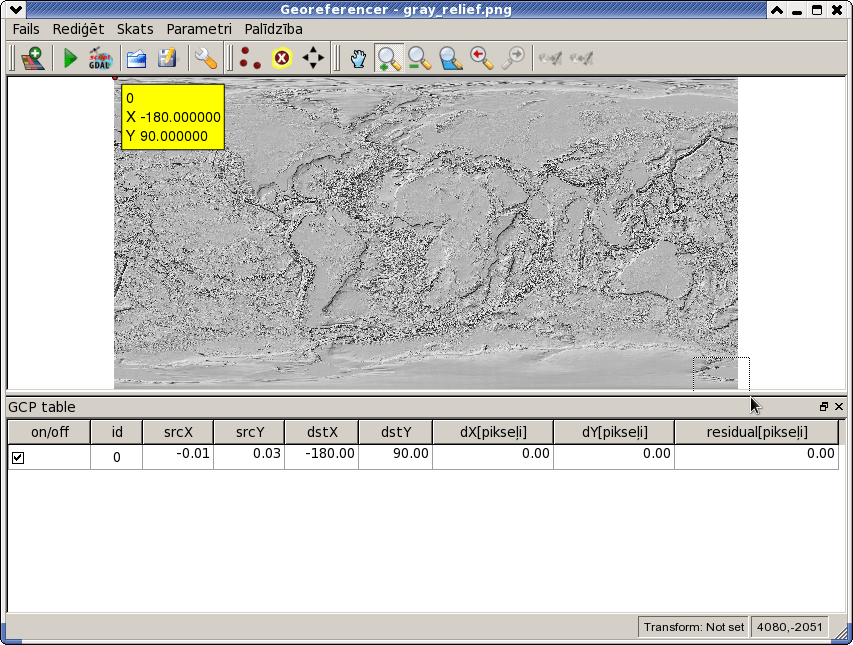Click Link Georeferencer to QGIS icon
This screenshot has height=645, width=853.
pyautogui.click(x=550, y=58)
